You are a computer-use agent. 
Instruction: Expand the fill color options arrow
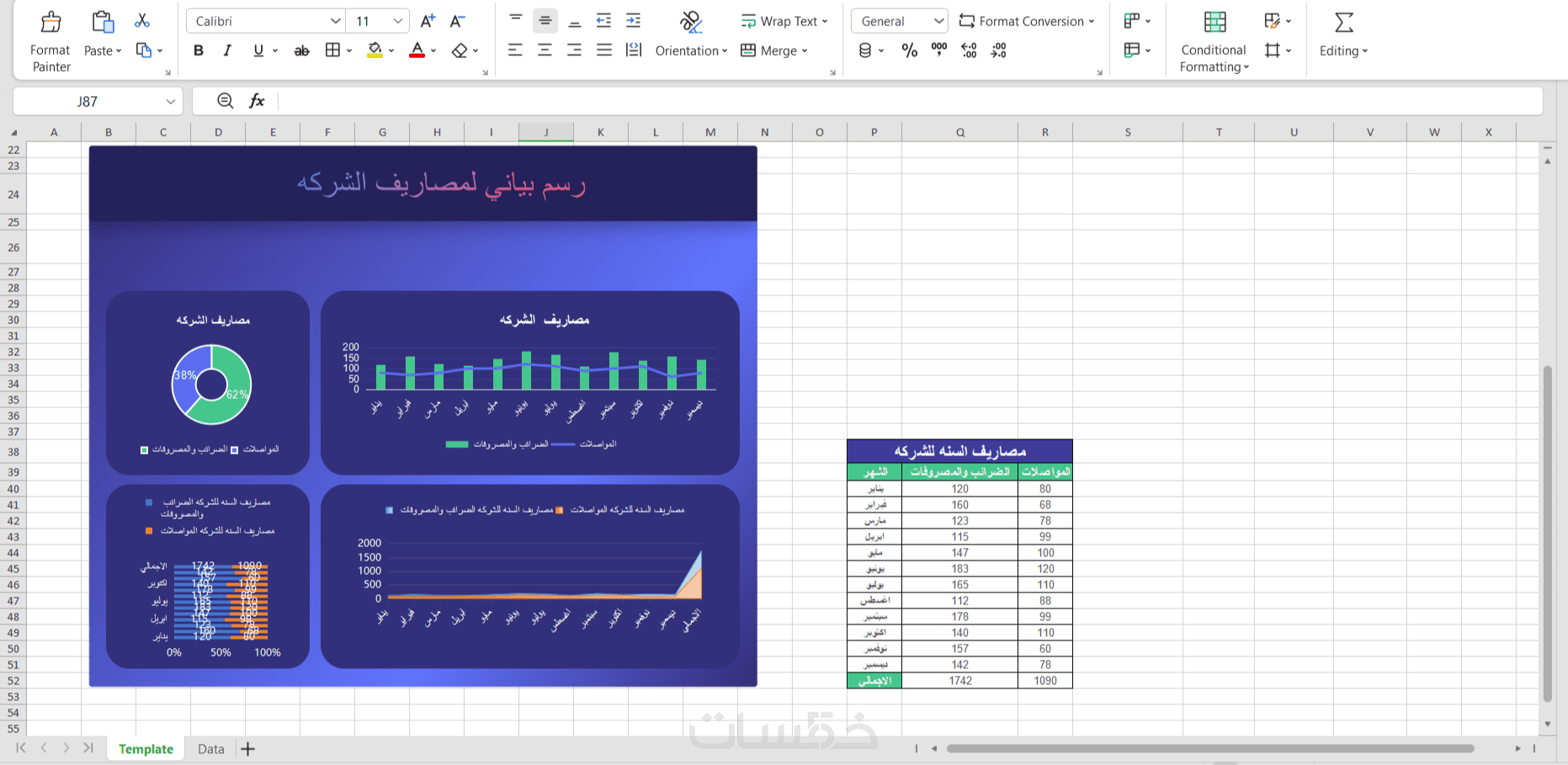(x=391, y=51)
